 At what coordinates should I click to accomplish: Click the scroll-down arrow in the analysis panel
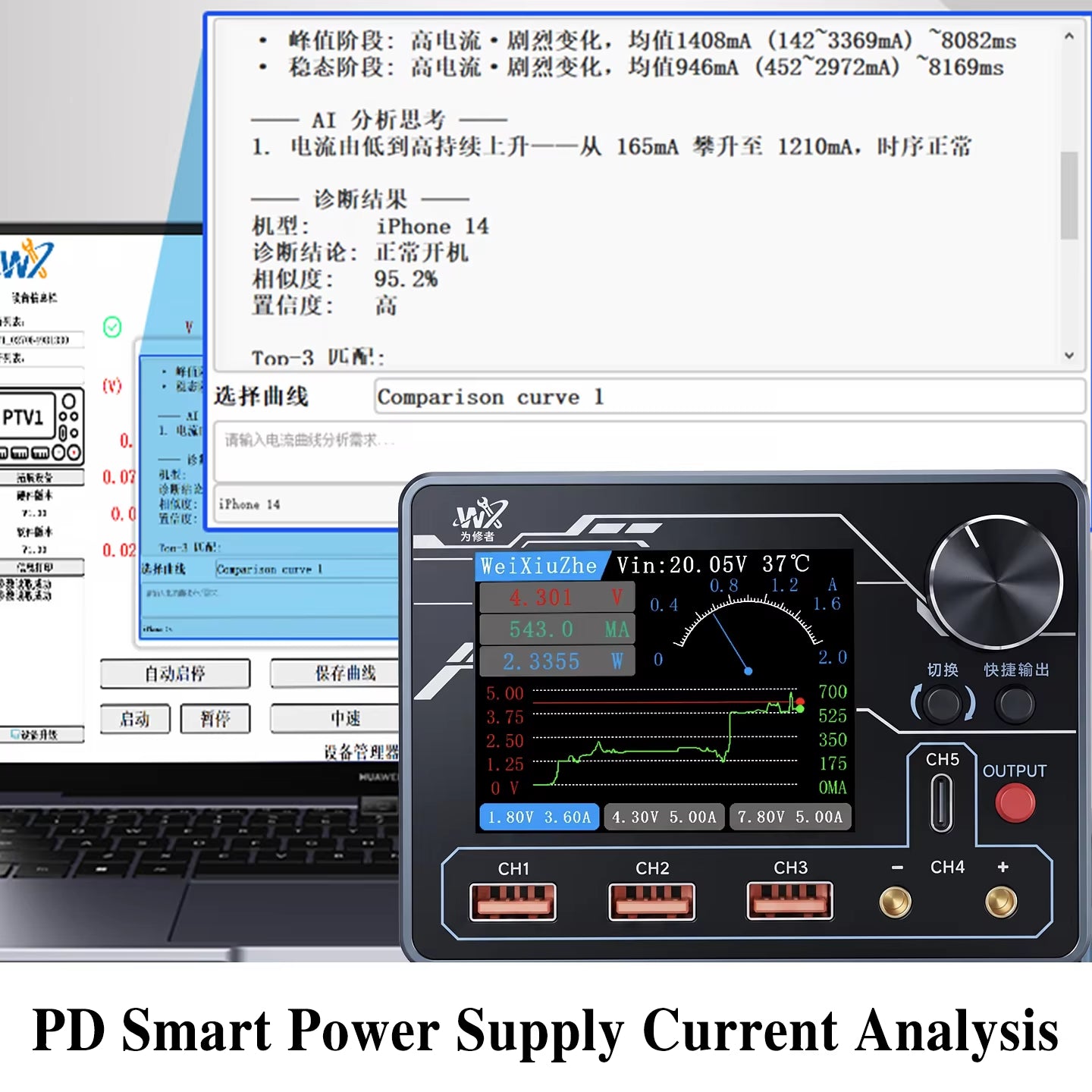click(1068, 355)
